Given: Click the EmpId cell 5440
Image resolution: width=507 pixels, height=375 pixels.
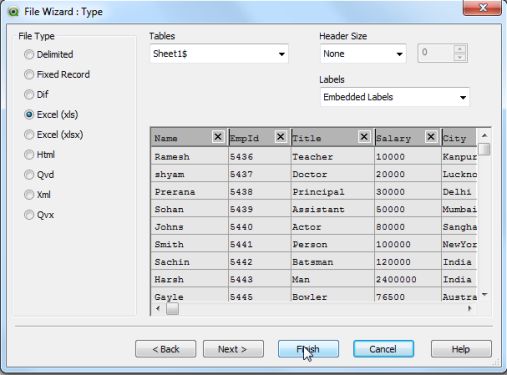Looking at the screenshot, I should (260, 227).
